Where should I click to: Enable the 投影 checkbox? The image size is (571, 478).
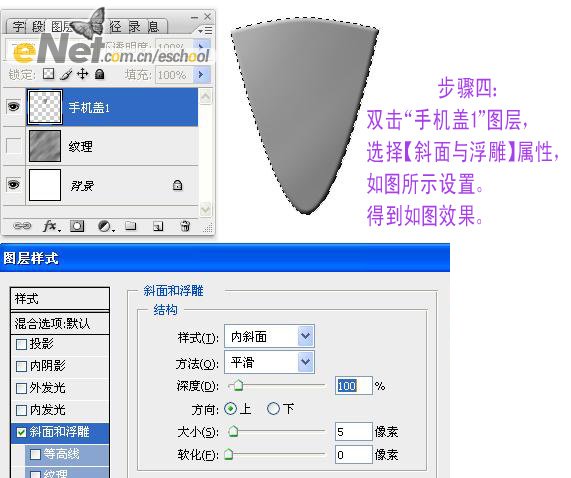coord(21,344)
